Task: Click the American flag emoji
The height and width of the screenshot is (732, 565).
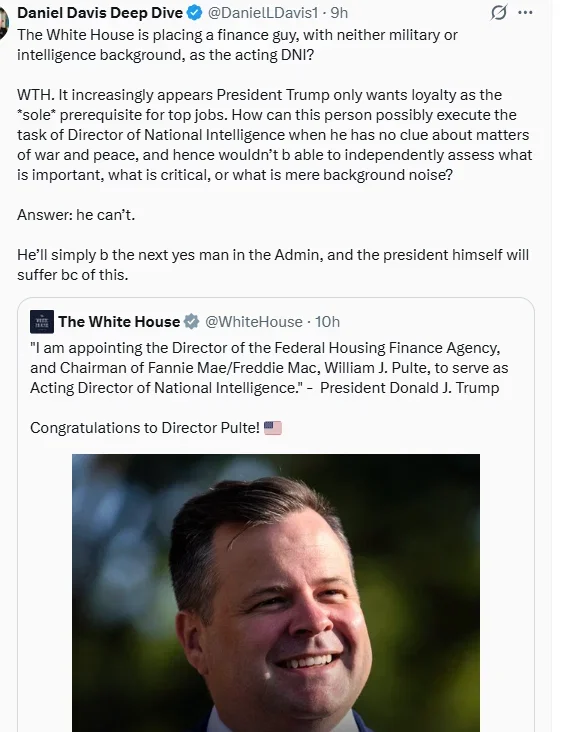Action: click(x=273, y=428)
